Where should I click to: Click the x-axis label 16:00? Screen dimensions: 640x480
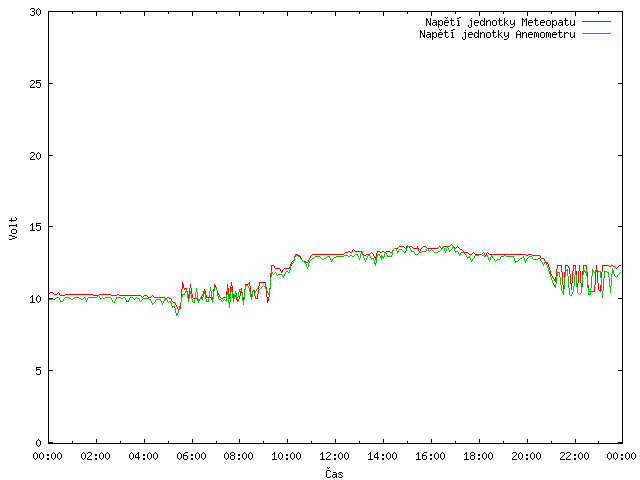(x=430, y=456)
